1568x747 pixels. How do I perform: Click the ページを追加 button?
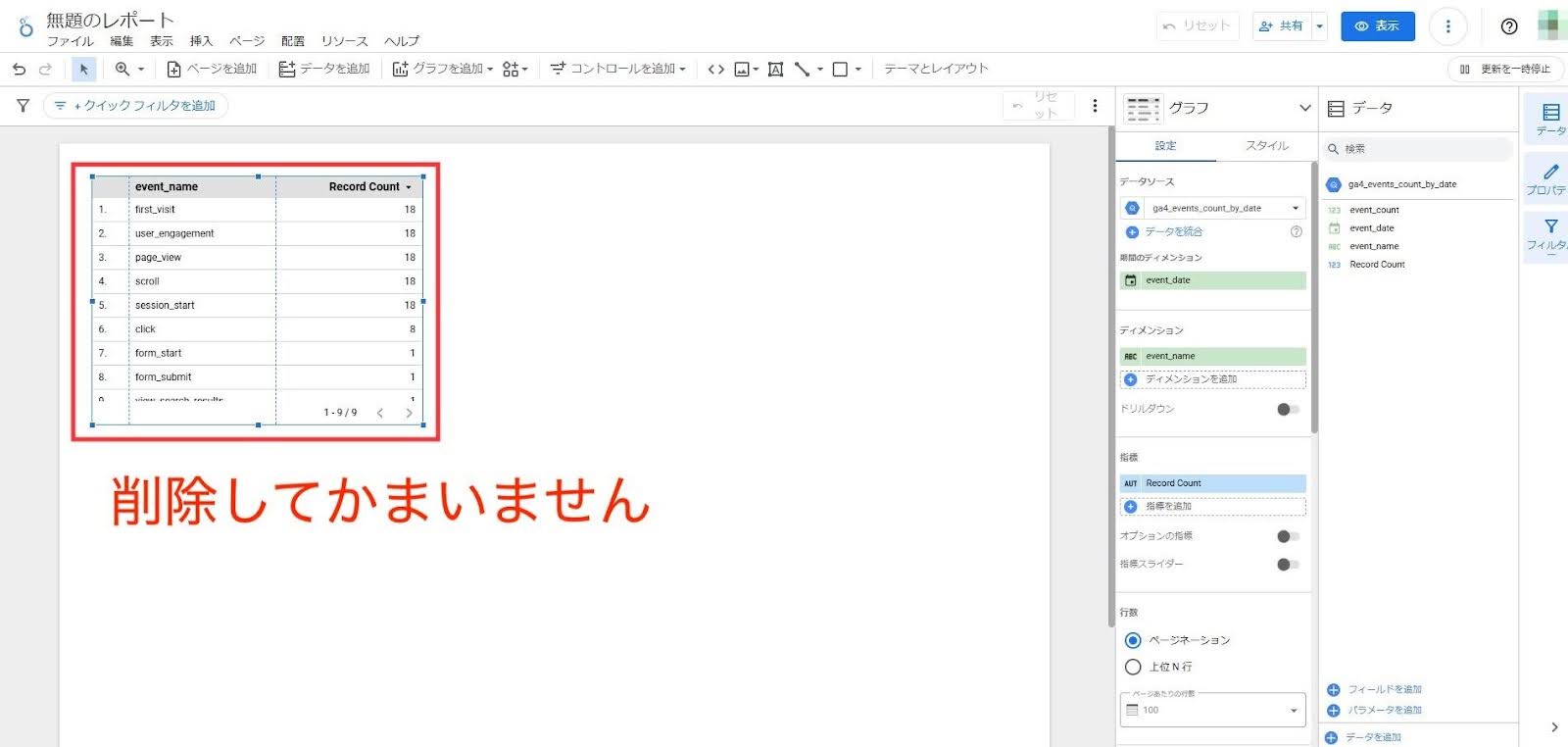tap(212, 69)
